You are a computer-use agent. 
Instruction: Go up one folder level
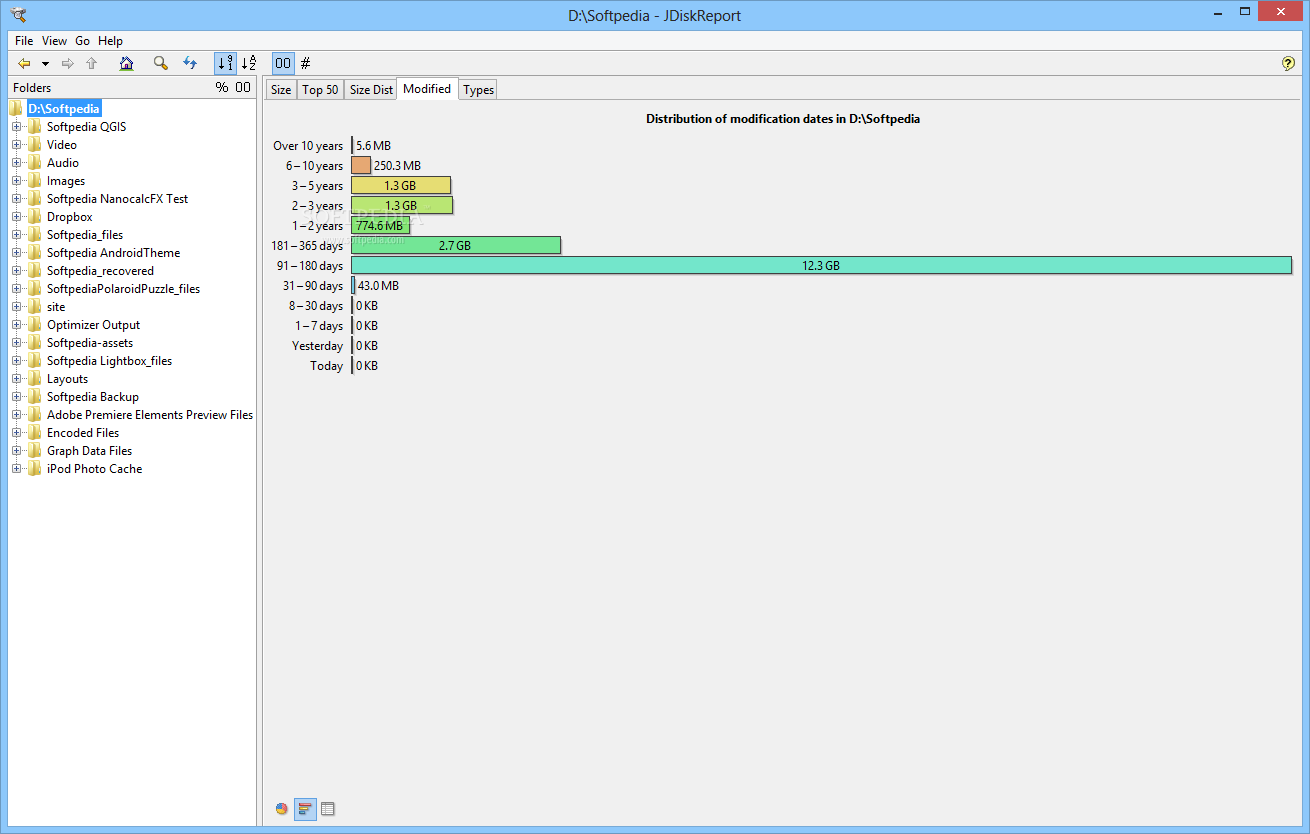tap(92, 63)
